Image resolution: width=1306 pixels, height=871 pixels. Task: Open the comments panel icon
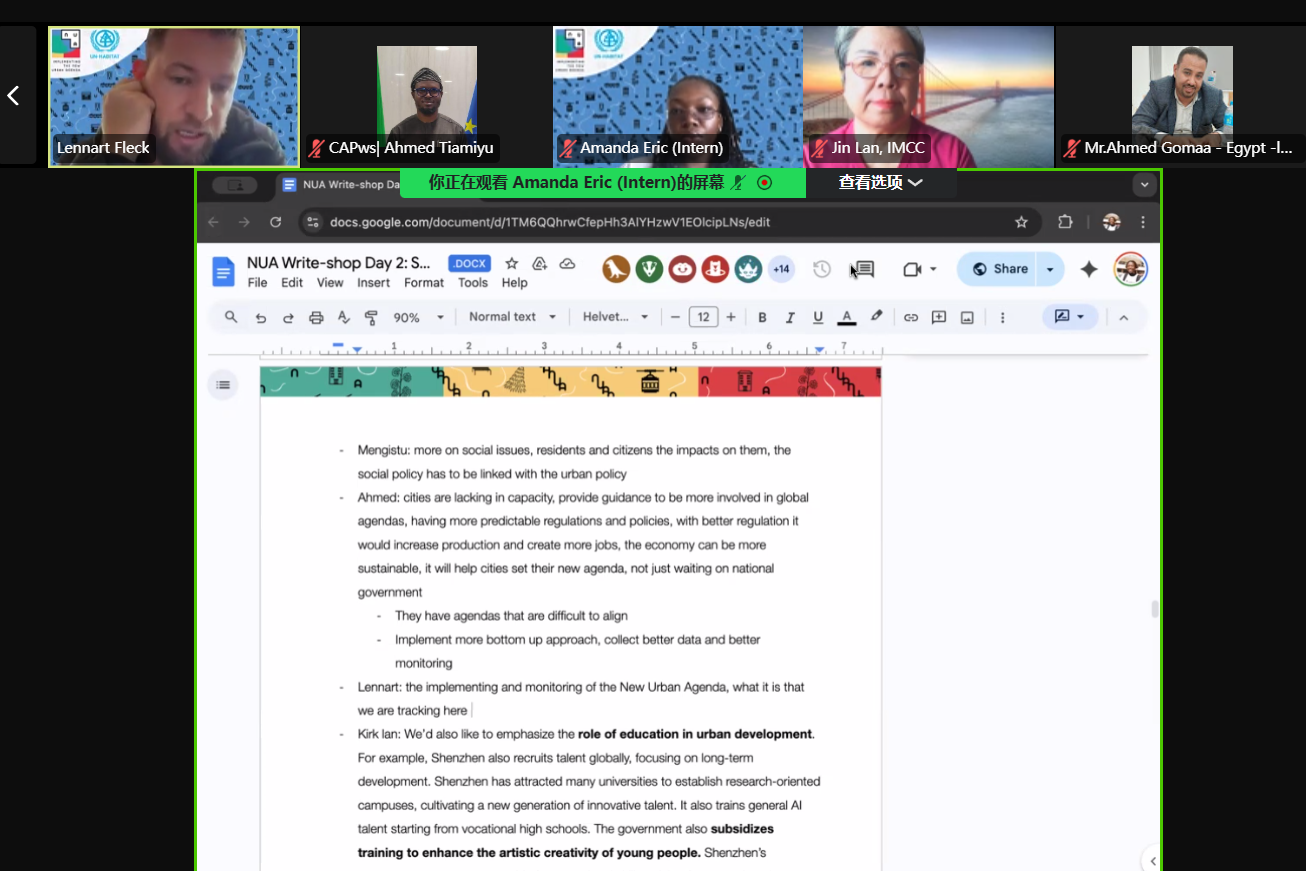[x=863, y=269]
